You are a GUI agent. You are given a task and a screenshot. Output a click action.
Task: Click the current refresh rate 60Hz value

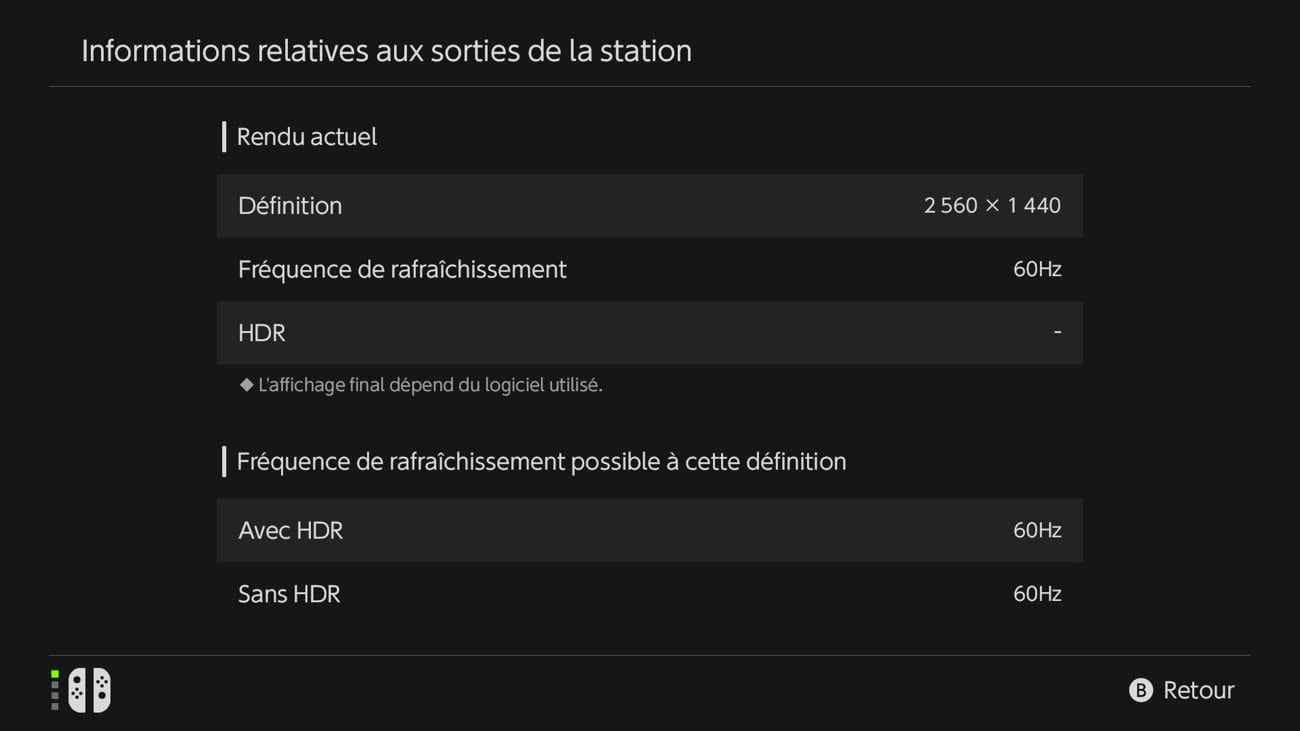(x=1037, y=269)
